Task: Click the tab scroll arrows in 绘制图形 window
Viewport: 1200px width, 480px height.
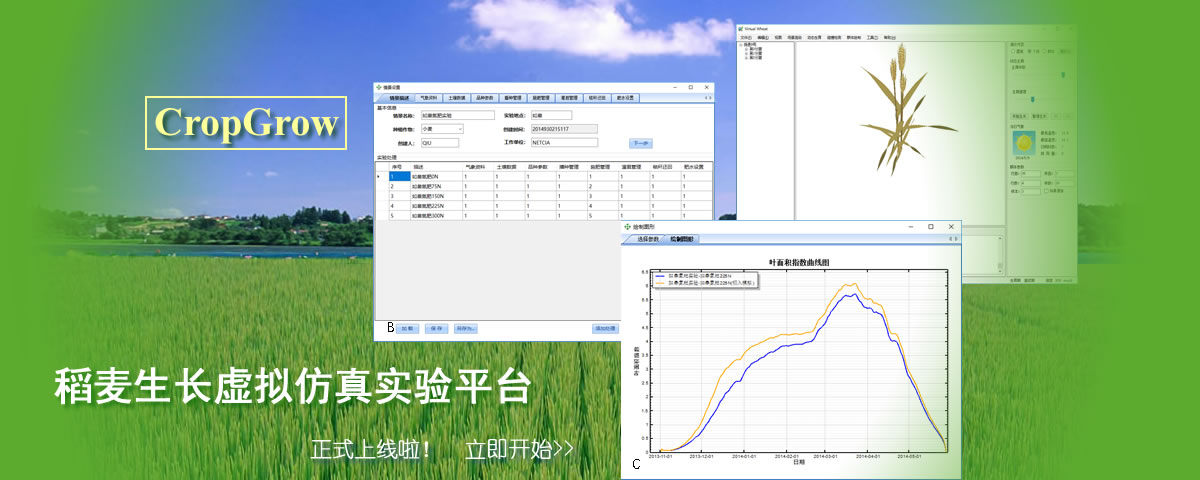Action: point(951,239)
